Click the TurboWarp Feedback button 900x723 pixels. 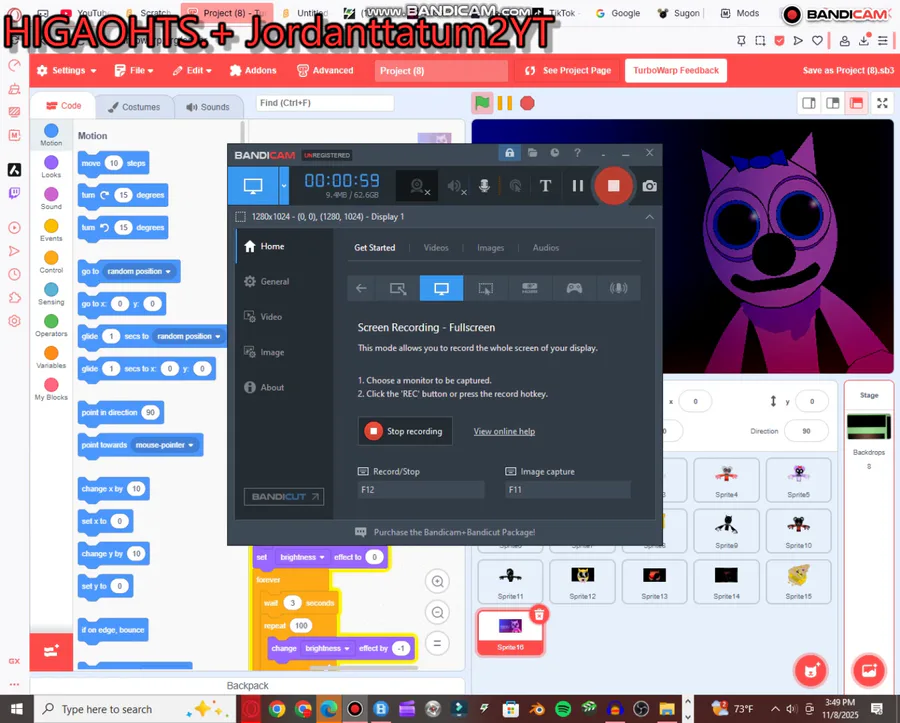pos(676,71)
